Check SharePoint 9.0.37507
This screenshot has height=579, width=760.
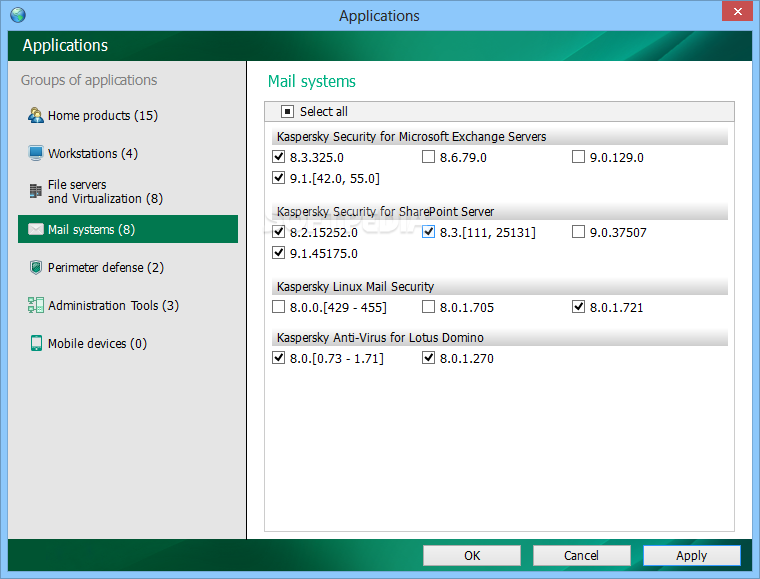coord(578,232)
